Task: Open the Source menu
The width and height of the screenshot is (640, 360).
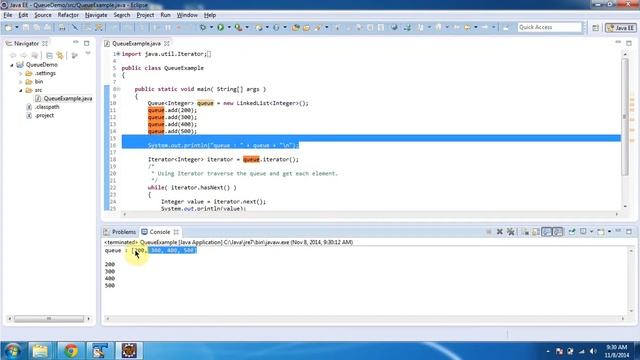Action: pyautogui.click(x=43, y=15)
